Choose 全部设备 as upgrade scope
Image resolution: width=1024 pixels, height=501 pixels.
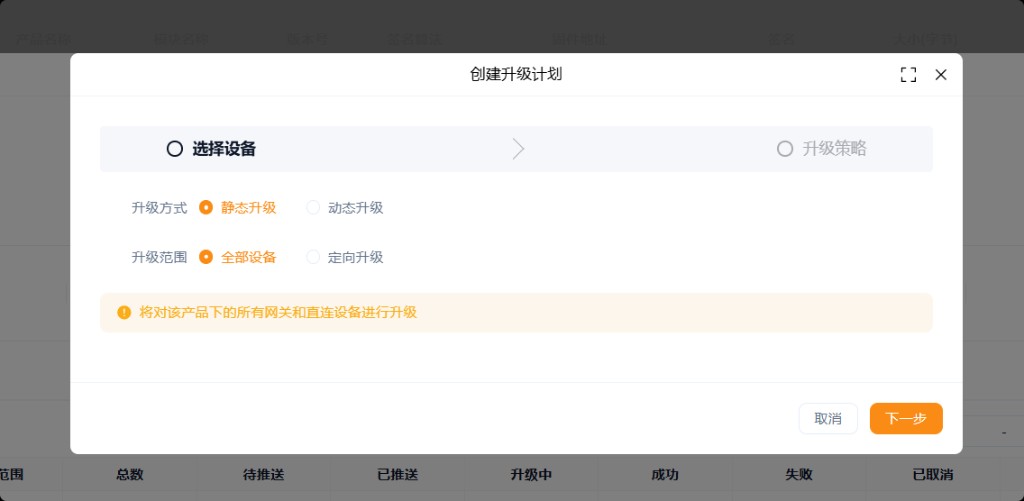(238, 257)
